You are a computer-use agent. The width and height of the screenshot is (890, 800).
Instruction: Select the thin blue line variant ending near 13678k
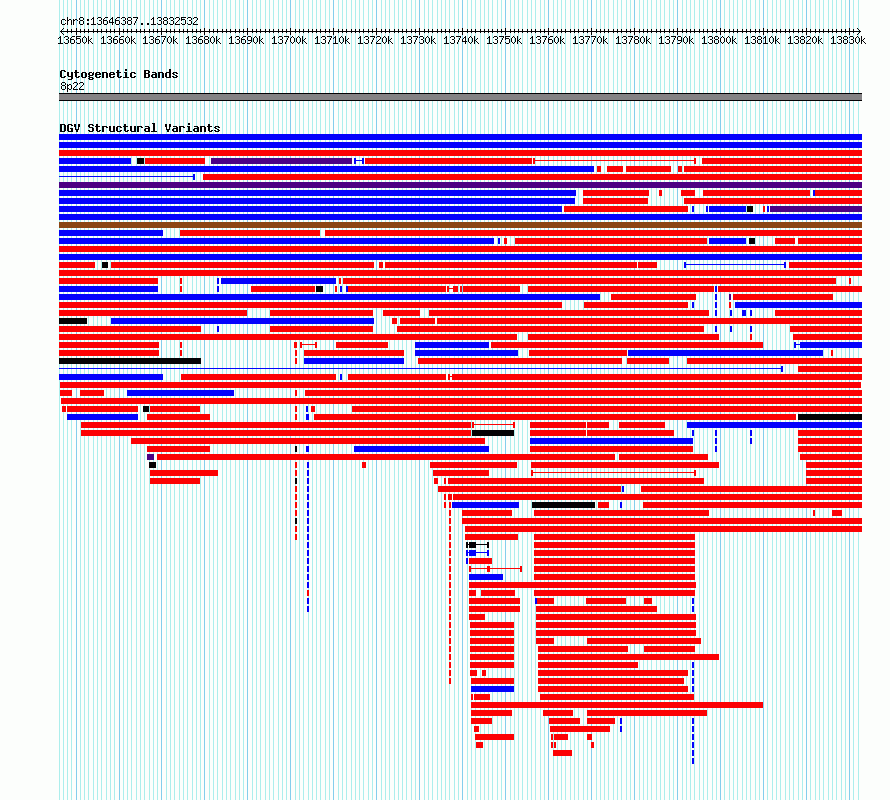point(127,177)
